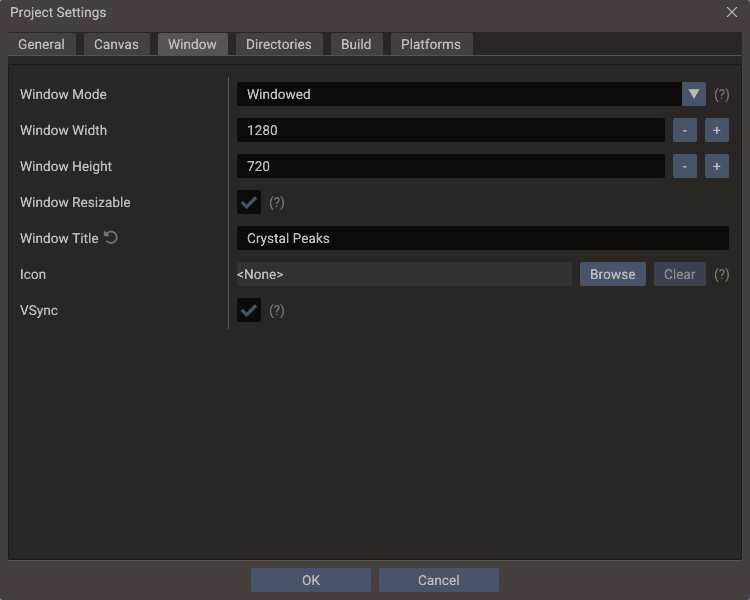The height and width of the screenshot is (600, 750).
Task: Switch to the General tab
Action: coord(42,44)
